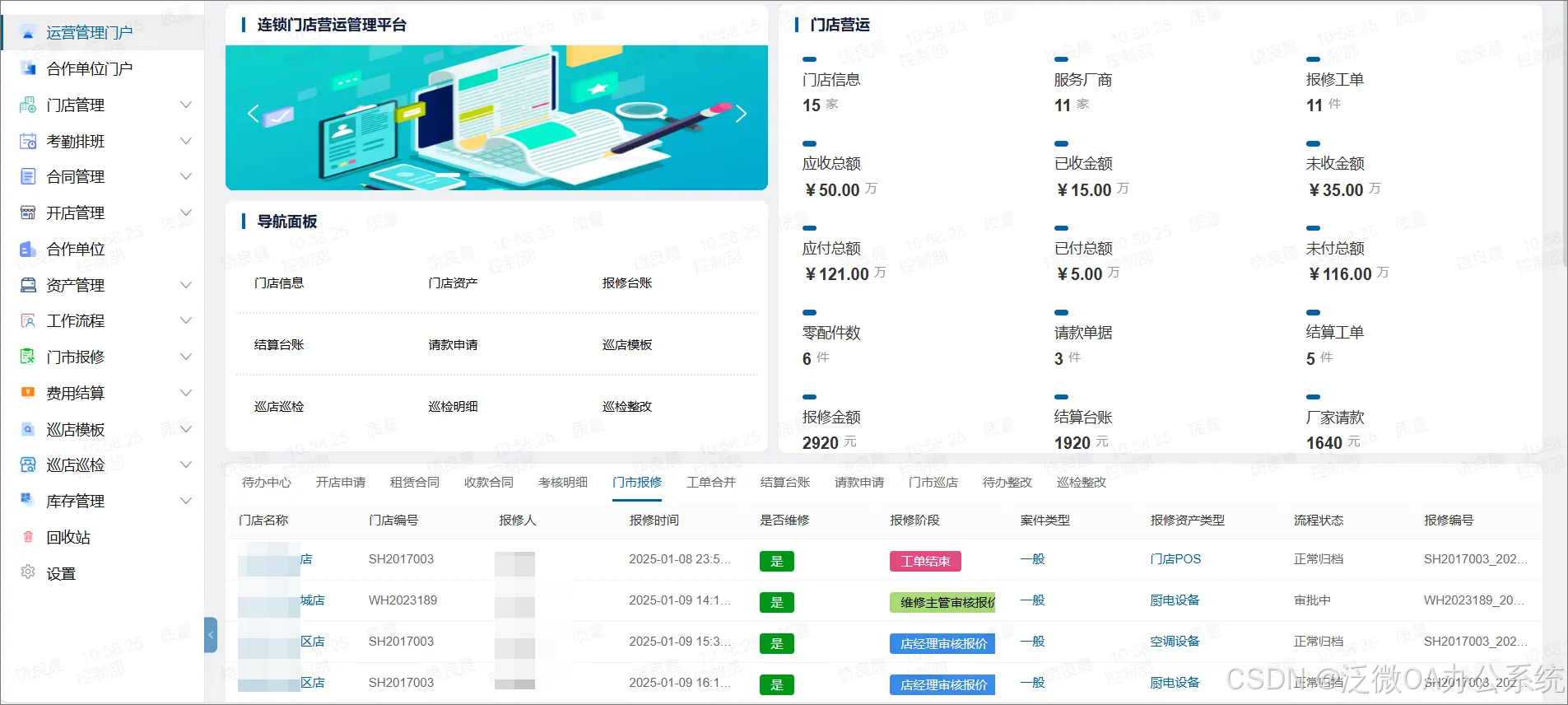Click the 库存管理 icon
This screenshot has width=1568, height=705.
28,501
